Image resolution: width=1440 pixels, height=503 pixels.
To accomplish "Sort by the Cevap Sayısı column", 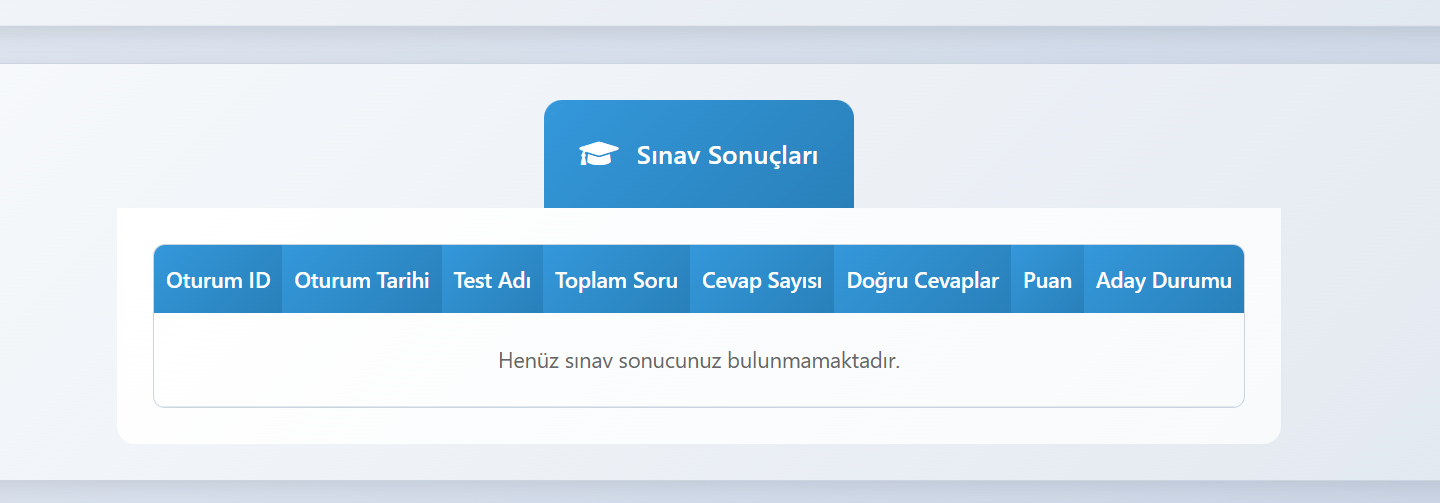I will pos(762,280).
